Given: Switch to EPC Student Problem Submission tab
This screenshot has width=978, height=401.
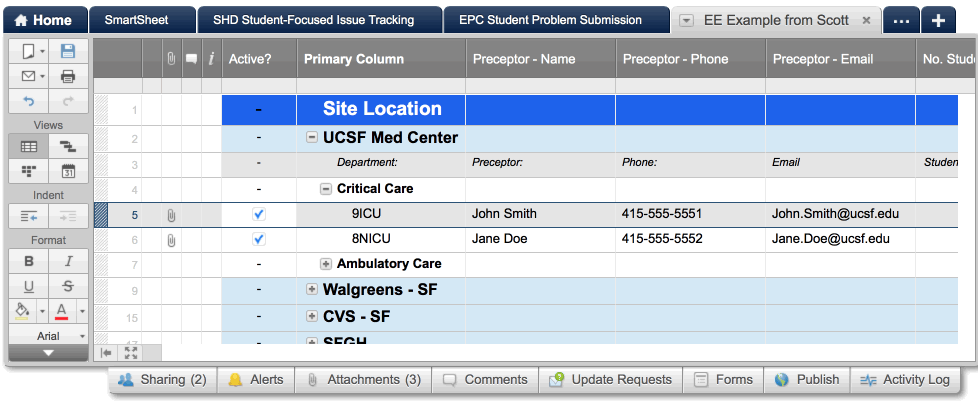Looking at the screenshot, I should tap(550, 19).
